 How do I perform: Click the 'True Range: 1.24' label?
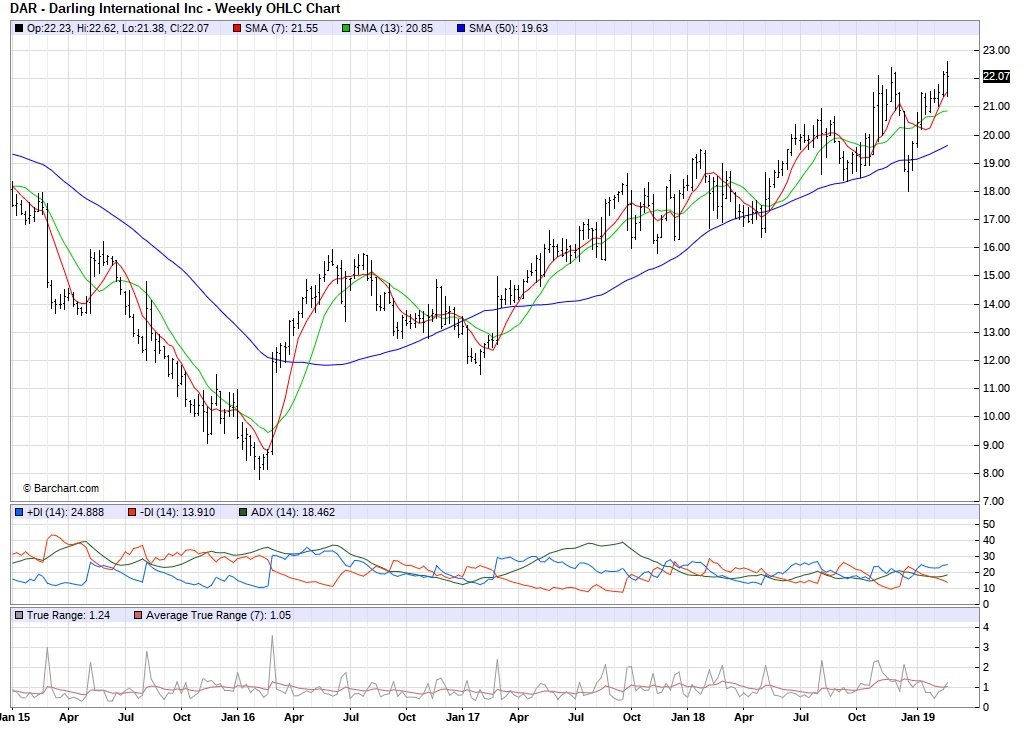(x=68, y=615)
